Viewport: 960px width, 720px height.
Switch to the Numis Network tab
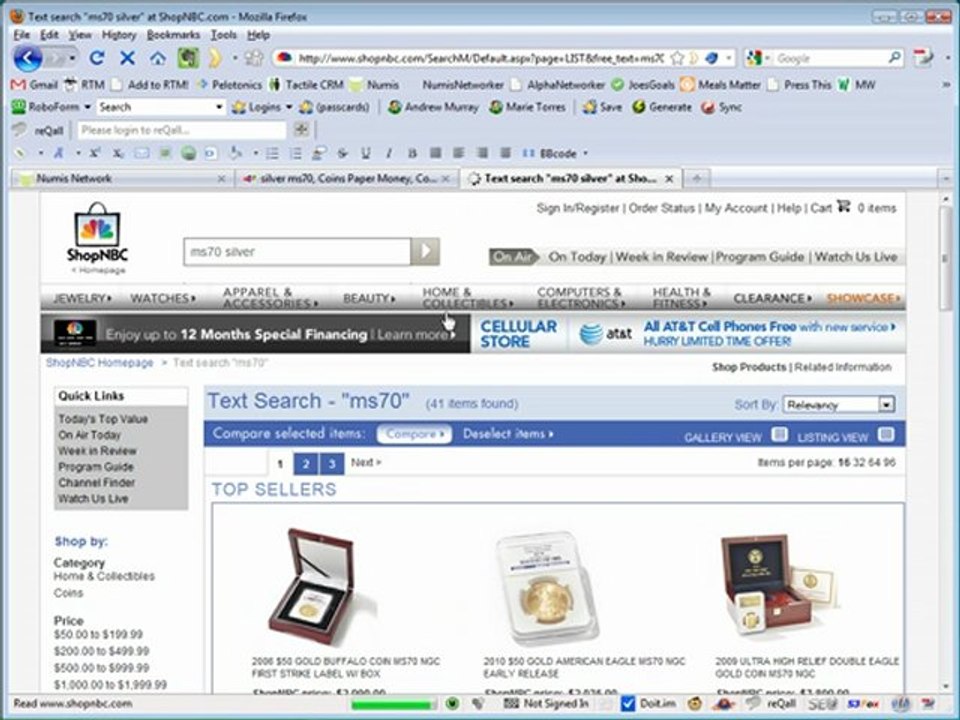click(x=122, y=179)
